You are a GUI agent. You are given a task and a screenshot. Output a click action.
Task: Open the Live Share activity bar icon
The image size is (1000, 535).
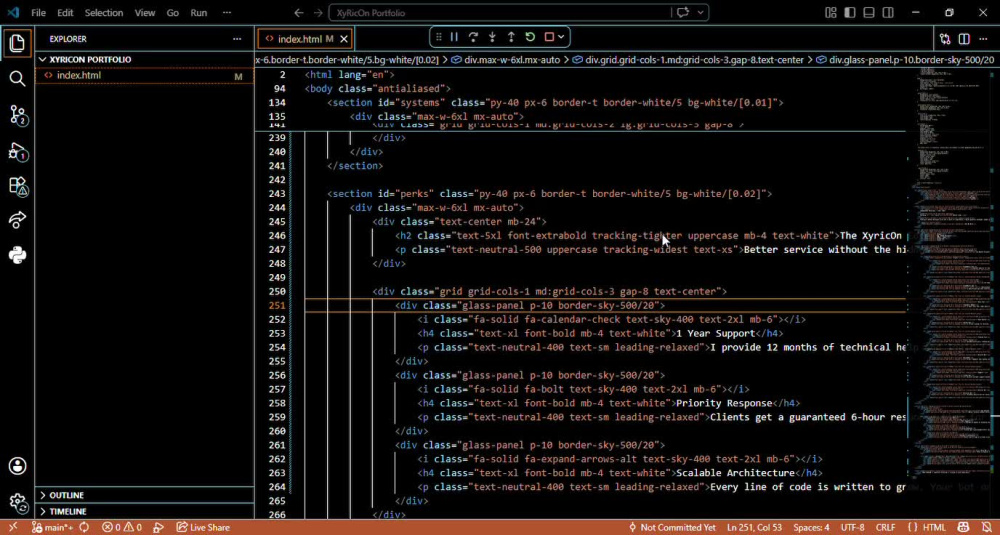[17, 220]
